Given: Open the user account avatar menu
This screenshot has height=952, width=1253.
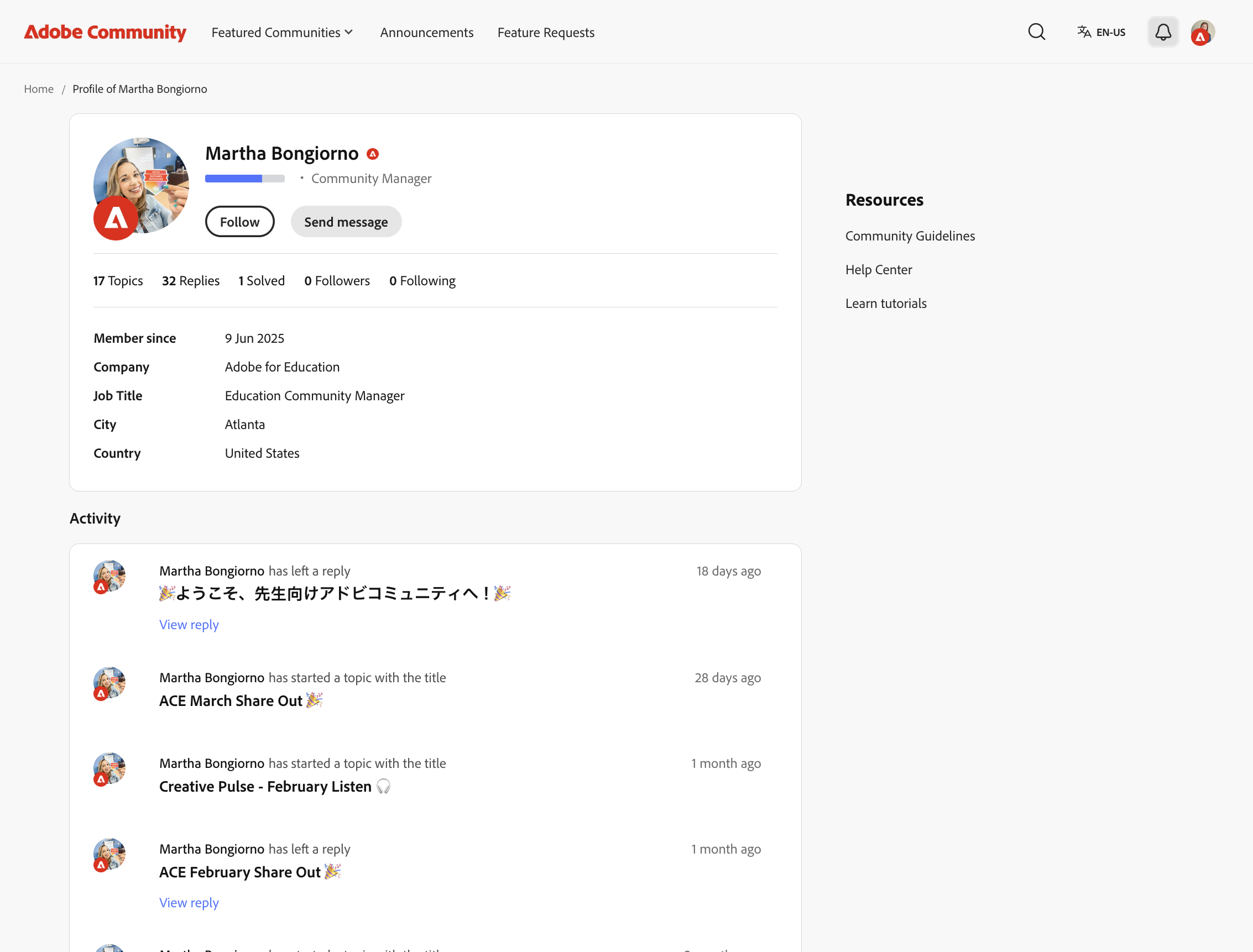Looking at the screenshot, I should 1203,33.
